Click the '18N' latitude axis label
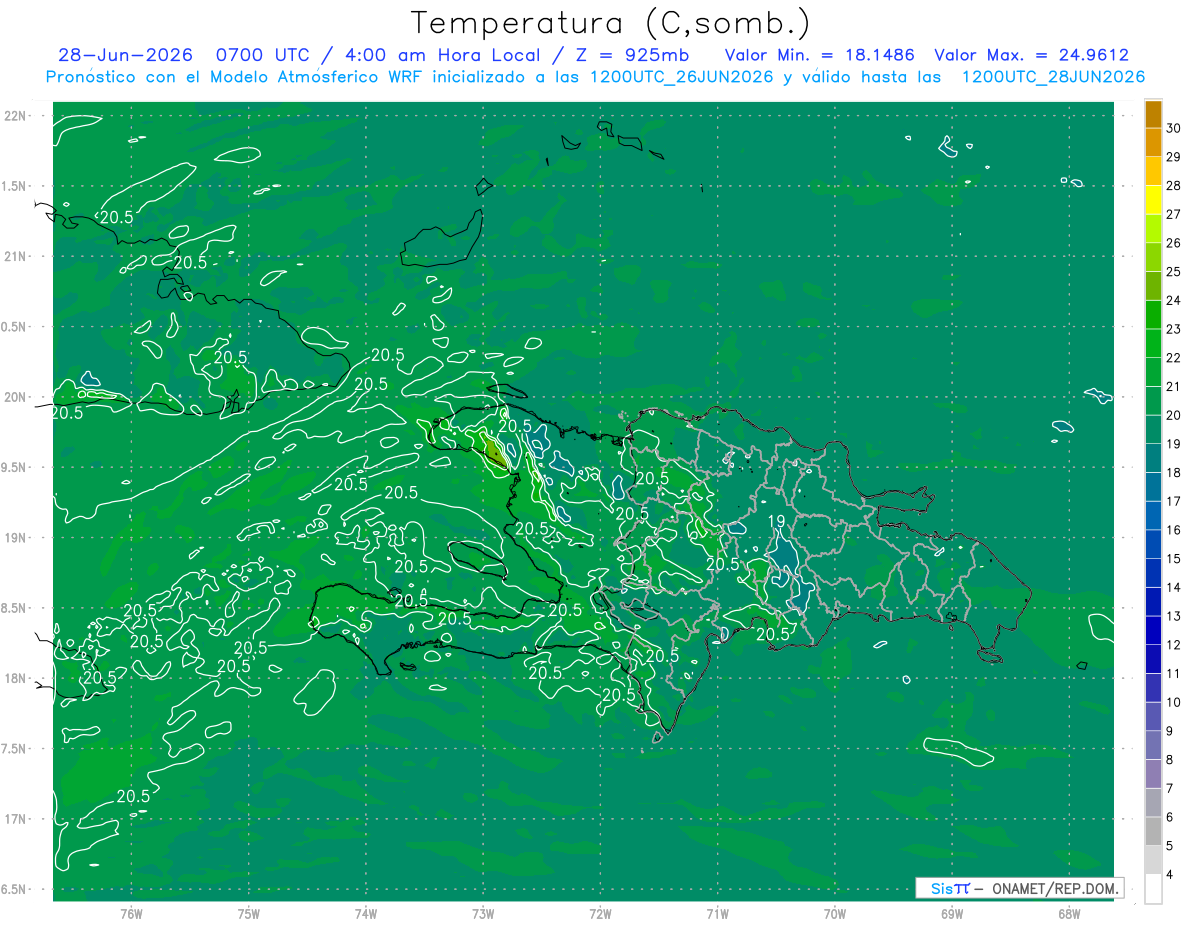This screenshot has width=1200, height=927. (16, 678)
